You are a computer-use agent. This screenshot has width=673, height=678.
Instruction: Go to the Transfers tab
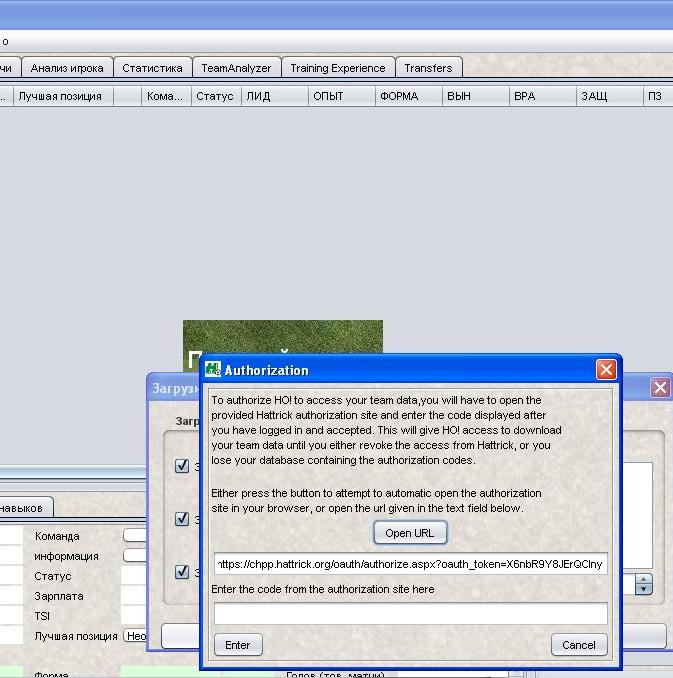(x=428, y=68)
